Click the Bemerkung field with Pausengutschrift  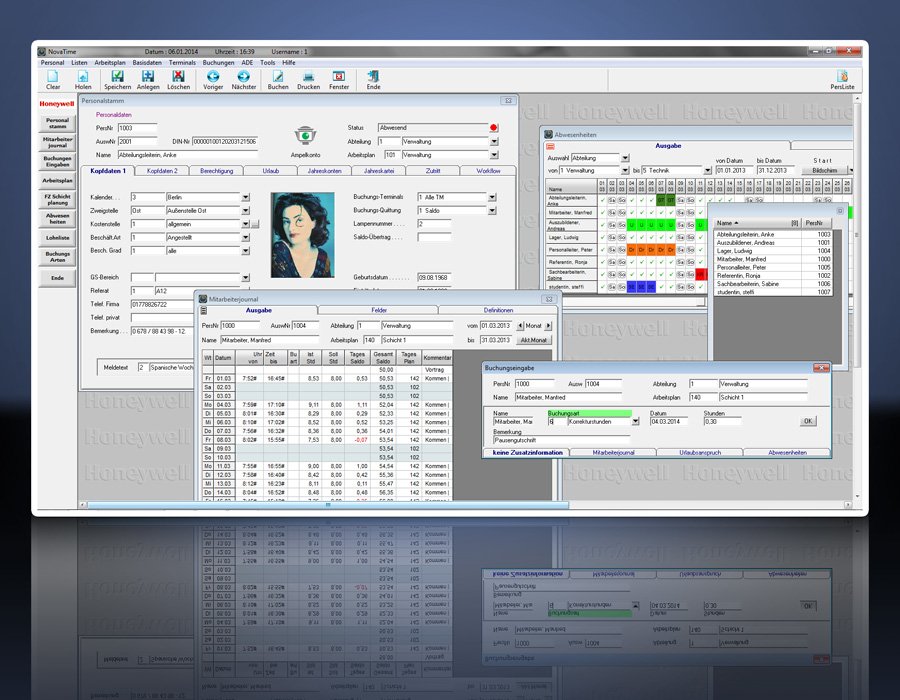pyautogui.click(x=561, y=440)
